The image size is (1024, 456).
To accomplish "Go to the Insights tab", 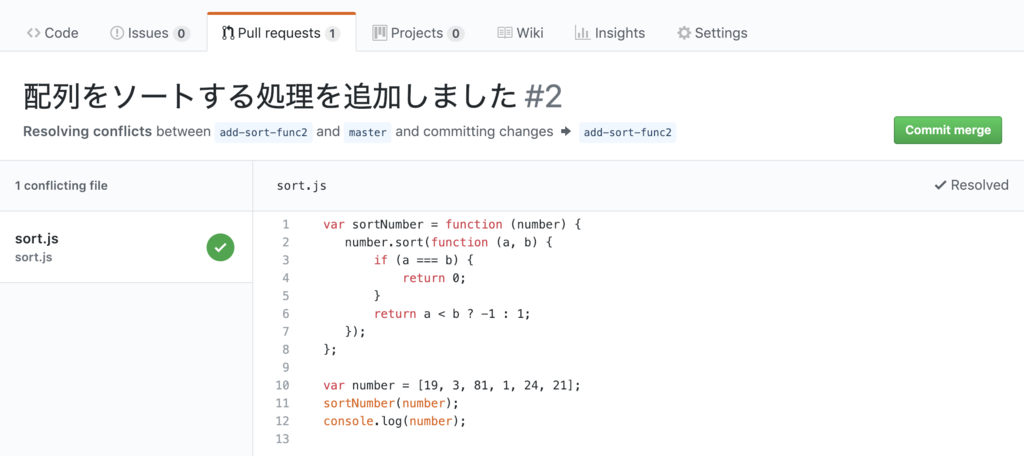I will coord(609,33).
